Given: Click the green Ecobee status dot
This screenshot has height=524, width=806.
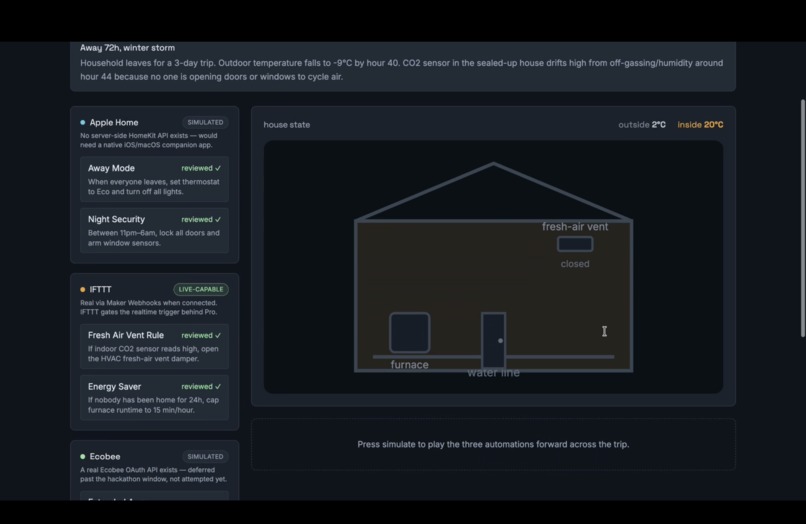Looking at the screenshot, I should 83,457.
